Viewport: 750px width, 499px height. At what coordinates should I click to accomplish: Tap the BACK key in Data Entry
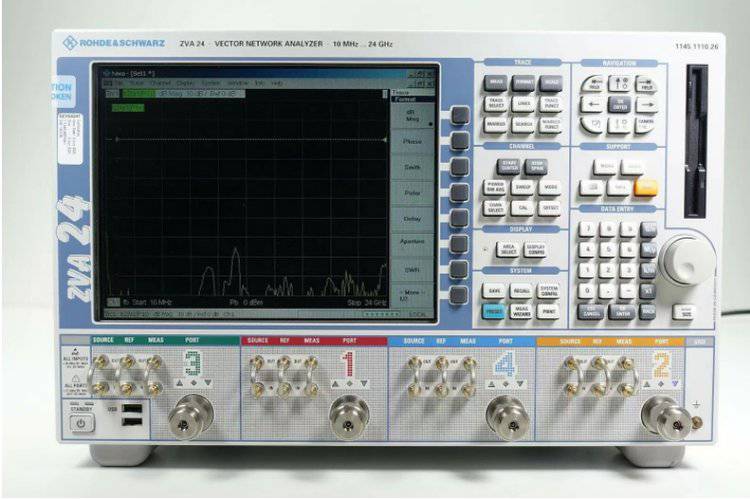[x=649, y=311]
